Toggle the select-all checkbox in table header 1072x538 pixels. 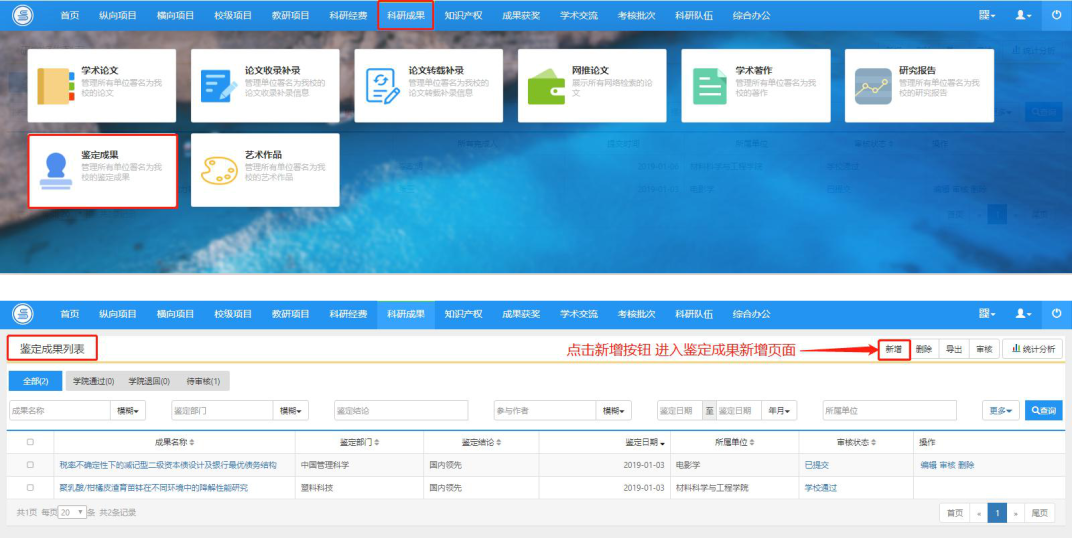click(30, 442)
